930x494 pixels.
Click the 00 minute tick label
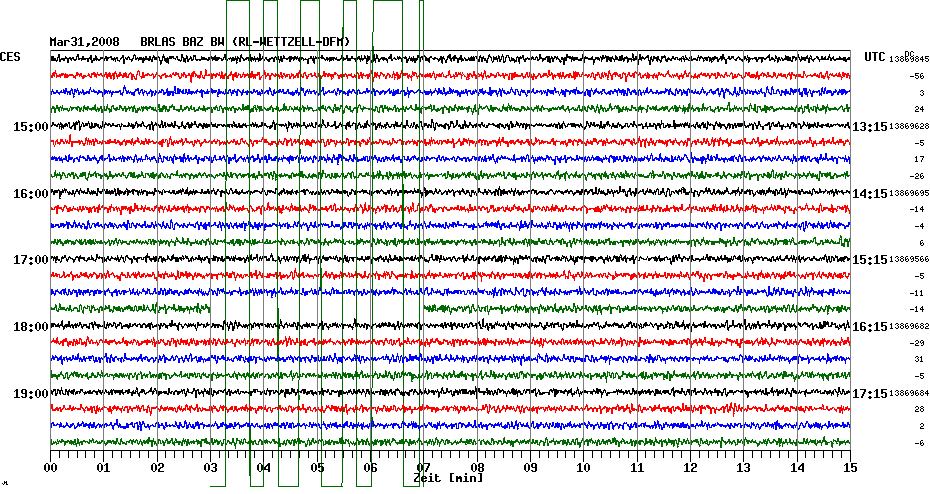click(50, 467)
